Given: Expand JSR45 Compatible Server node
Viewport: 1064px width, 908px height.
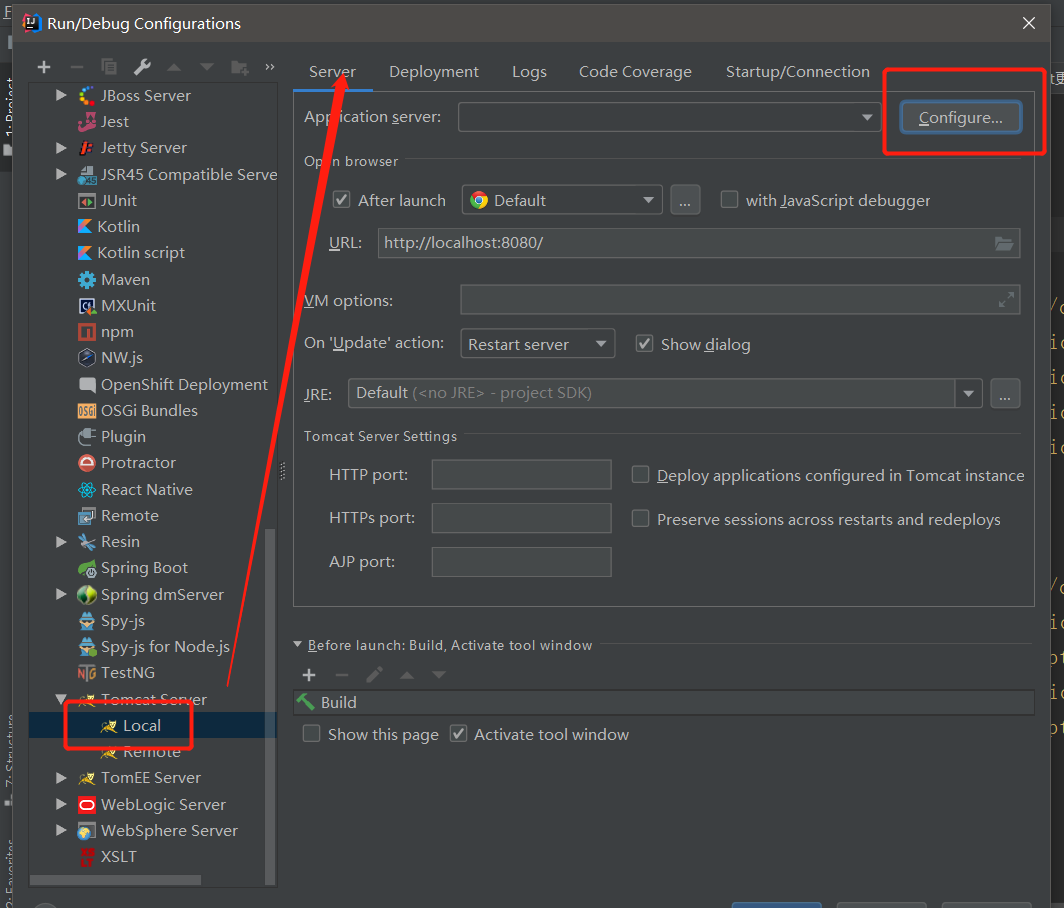Looking at the screenshot, I should [61, 174].
